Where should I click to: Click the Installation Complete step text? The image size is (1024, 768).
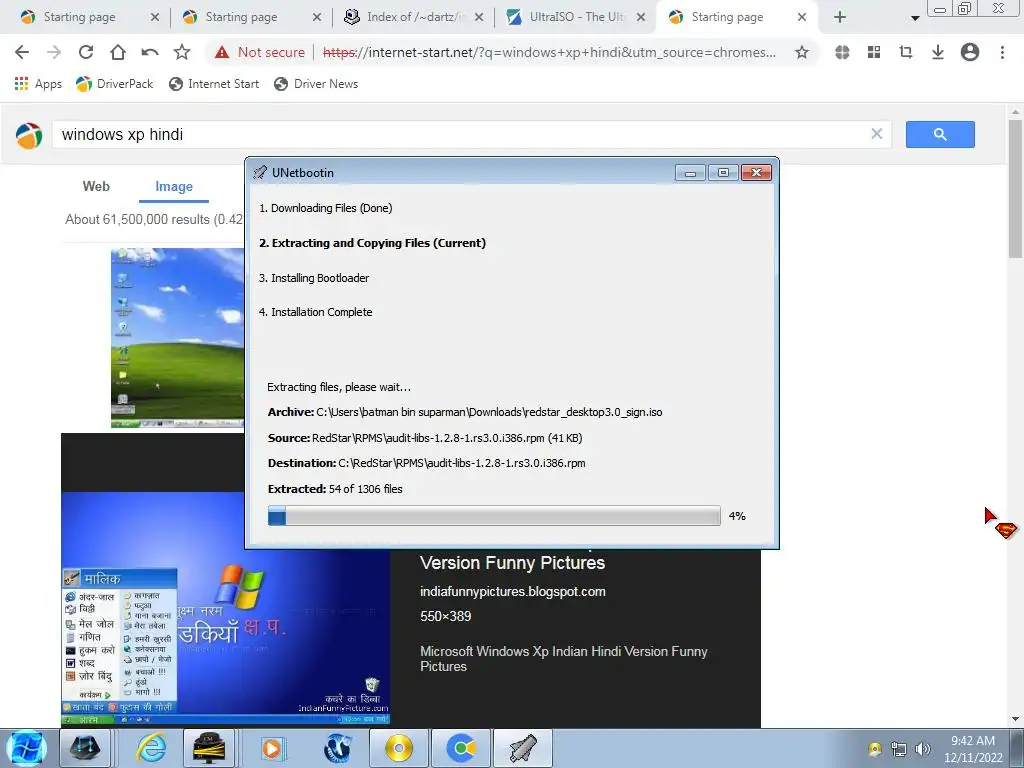pos(315,312)
